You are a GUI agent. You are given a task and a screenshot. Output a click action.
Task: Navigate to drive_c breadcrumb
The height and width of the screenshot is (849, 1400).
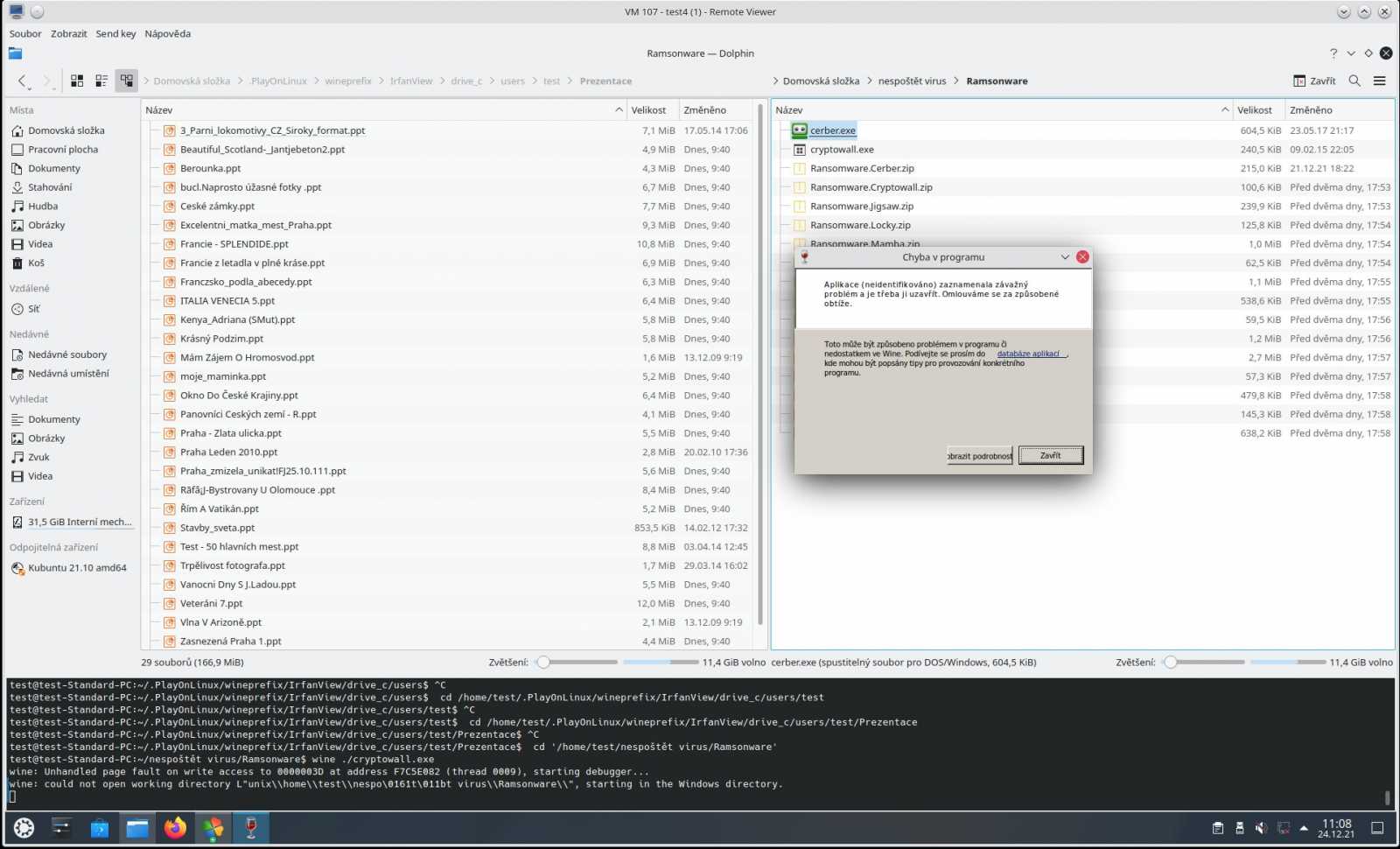tap(466, 81)
